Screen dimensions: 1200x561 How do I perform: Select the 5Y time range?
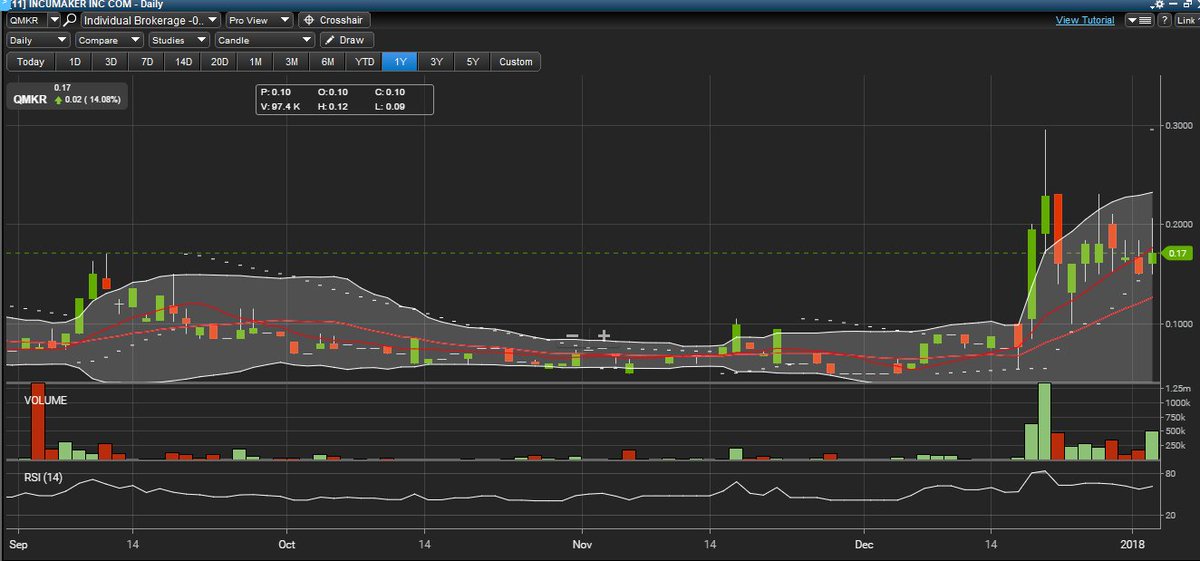[472, 62]
